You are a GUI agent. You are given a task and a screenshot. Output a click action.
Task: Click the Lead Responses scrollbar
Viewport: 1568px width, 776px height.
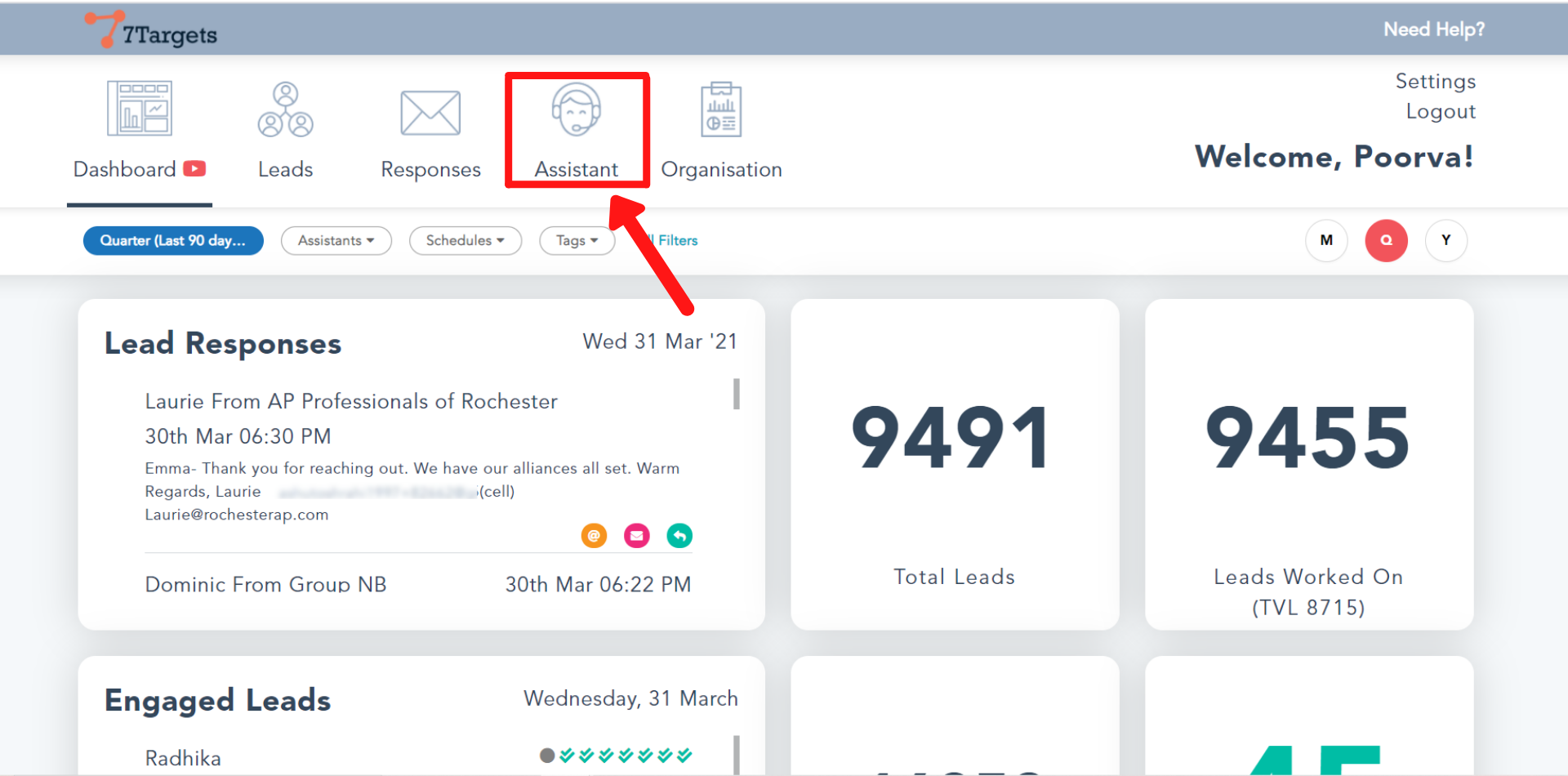point(737,394)
